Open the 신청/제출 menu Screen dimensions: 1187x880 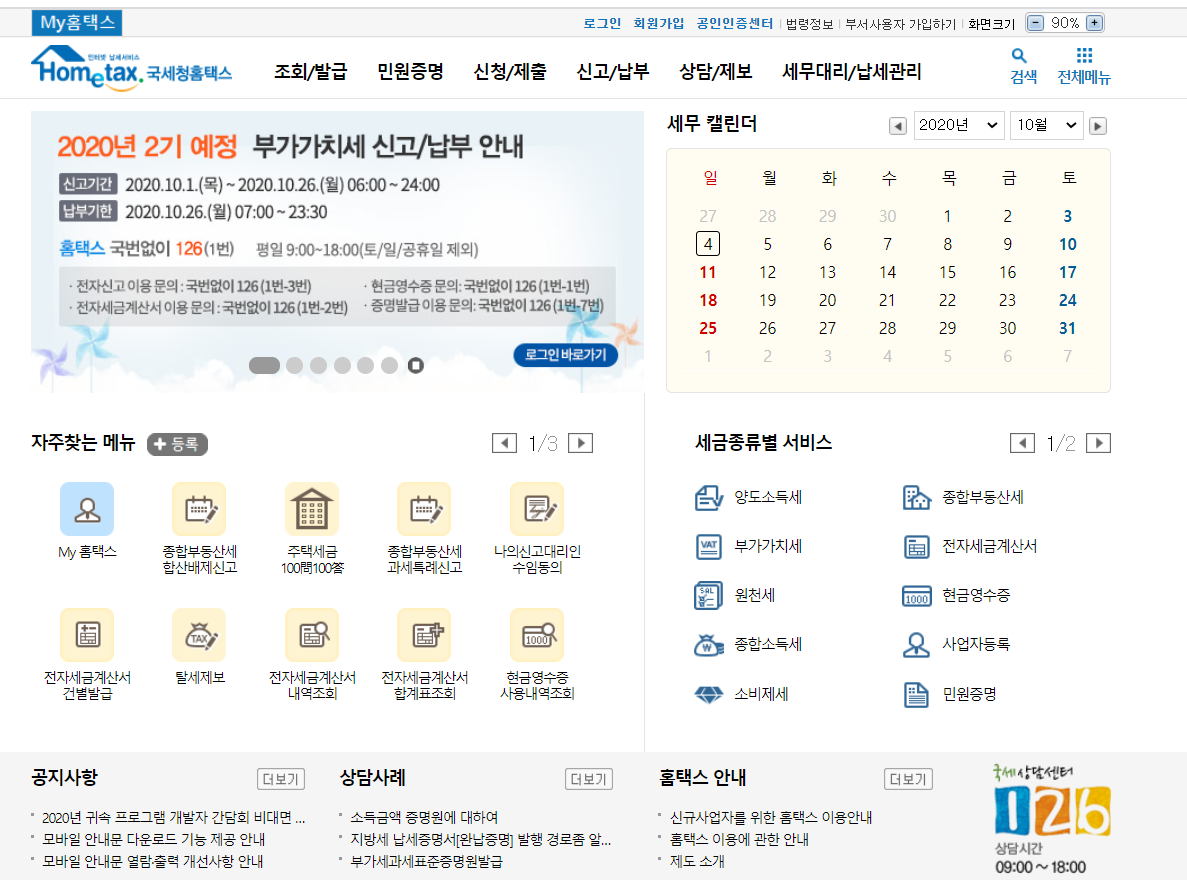(x=509, y=71)
